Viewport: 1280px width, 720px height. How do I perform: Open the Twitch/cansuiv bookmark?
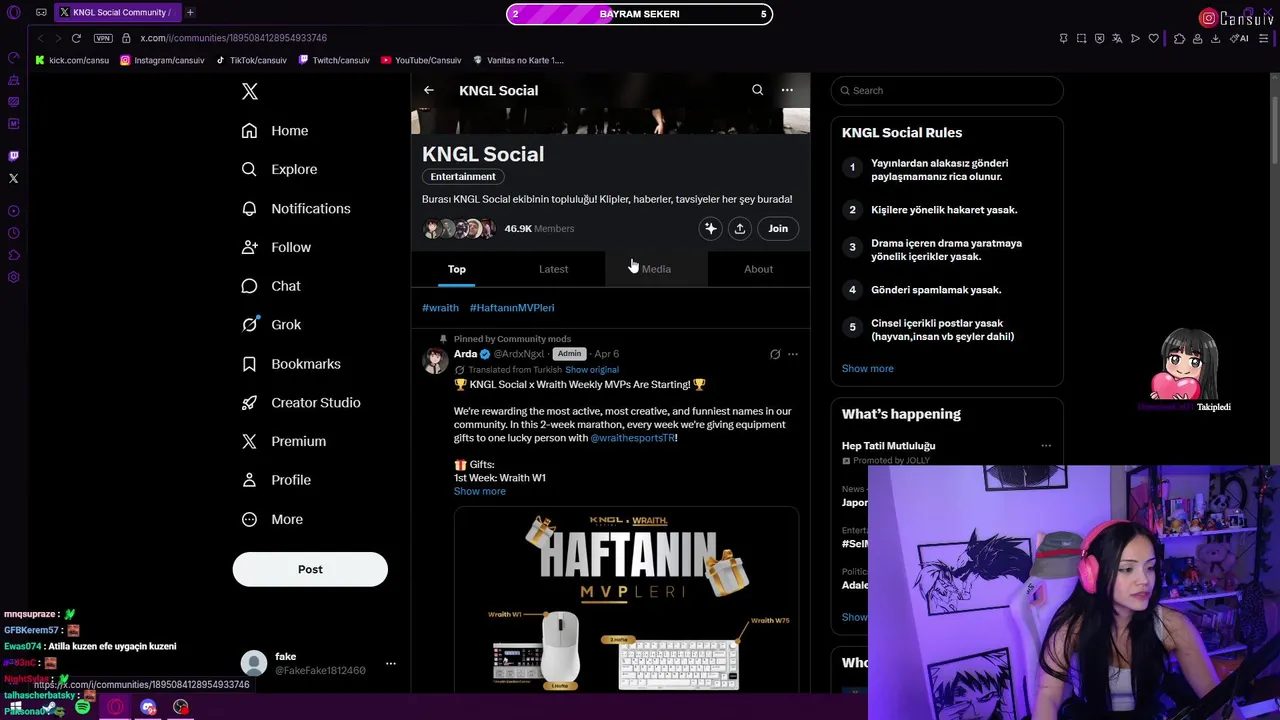[x=334, y=60]
